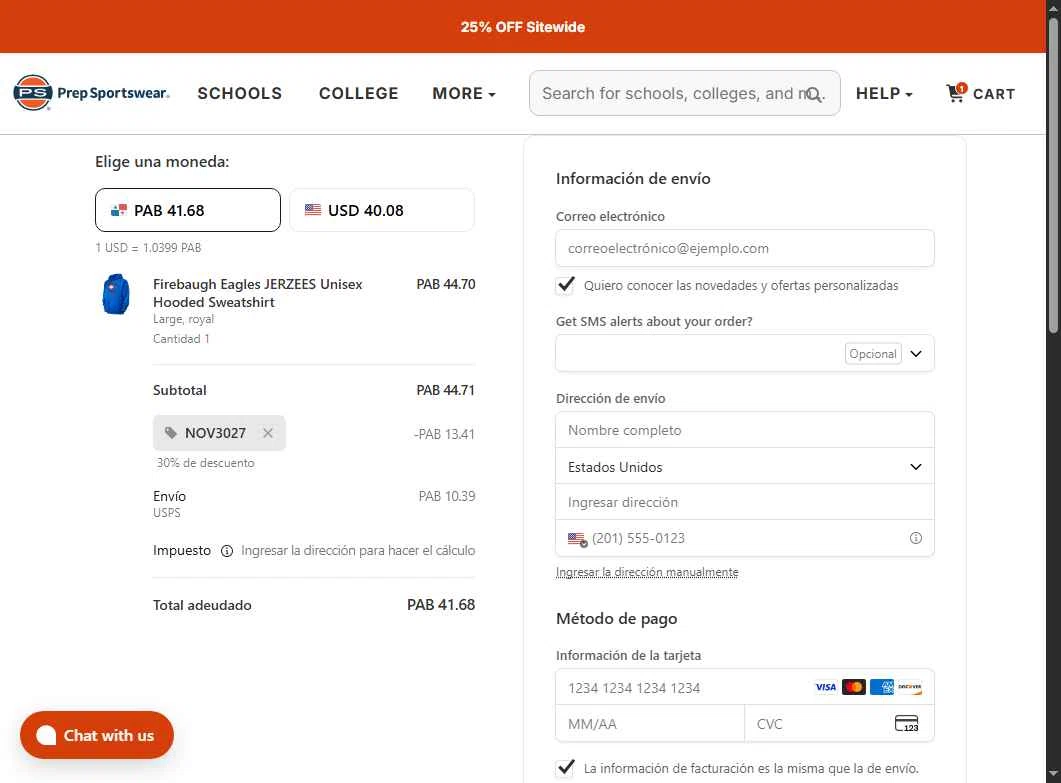Click the 30% de descuento text
Viewport: 1061px width, 783px height.
click(206, 463)
